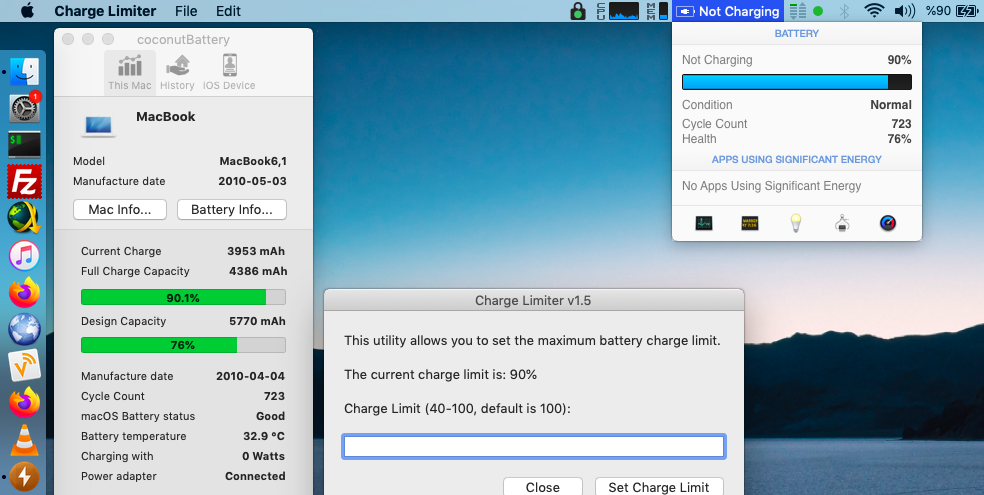Click the green padlock menu bar icon
The image size is (984, 495).
(577, 11)
